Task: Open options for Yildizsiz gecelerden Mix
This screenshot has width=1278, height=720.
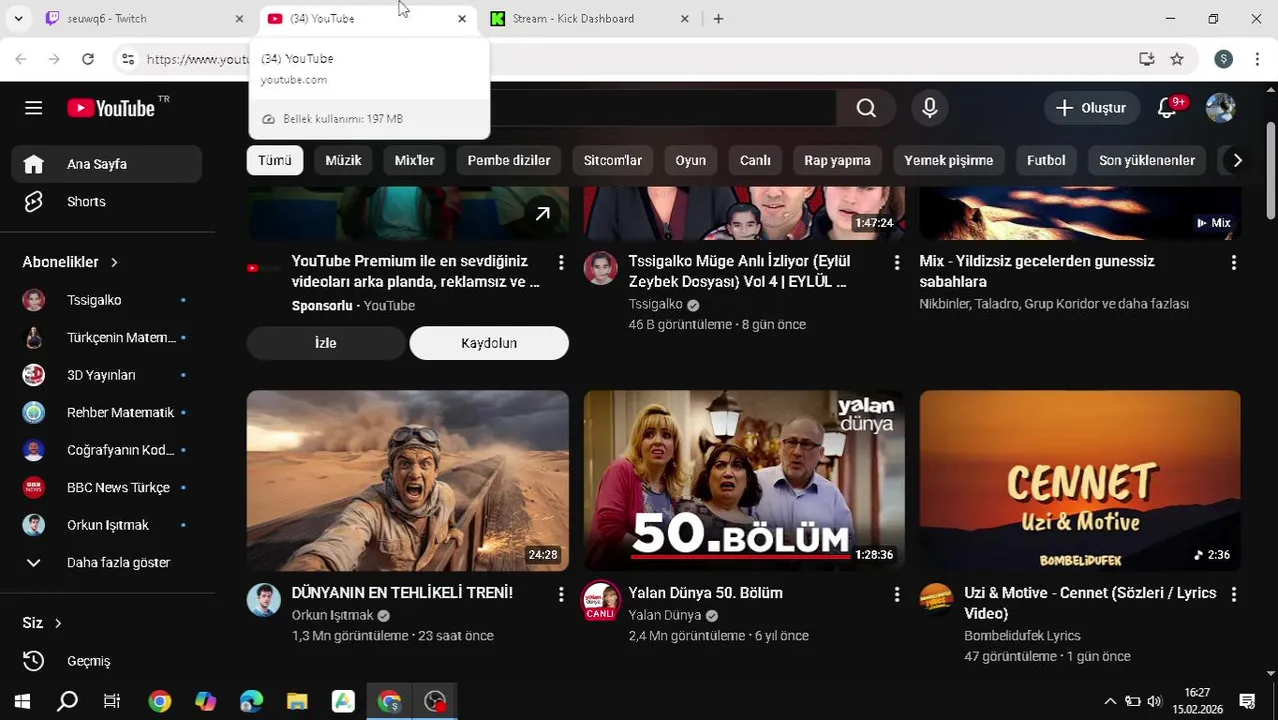Action: click(1233, 262)
